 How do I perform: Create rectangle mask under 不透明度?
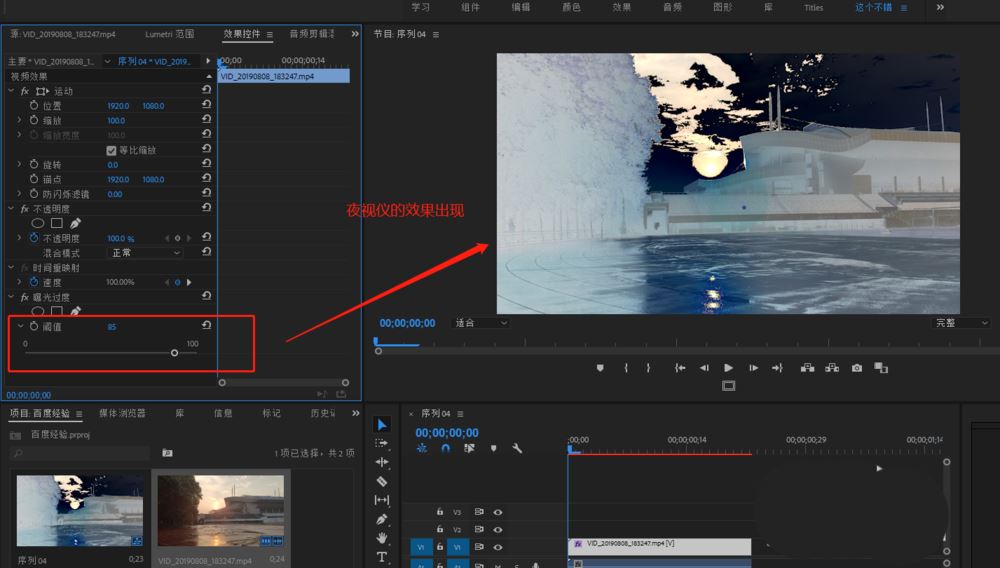(x=57, y=223)
